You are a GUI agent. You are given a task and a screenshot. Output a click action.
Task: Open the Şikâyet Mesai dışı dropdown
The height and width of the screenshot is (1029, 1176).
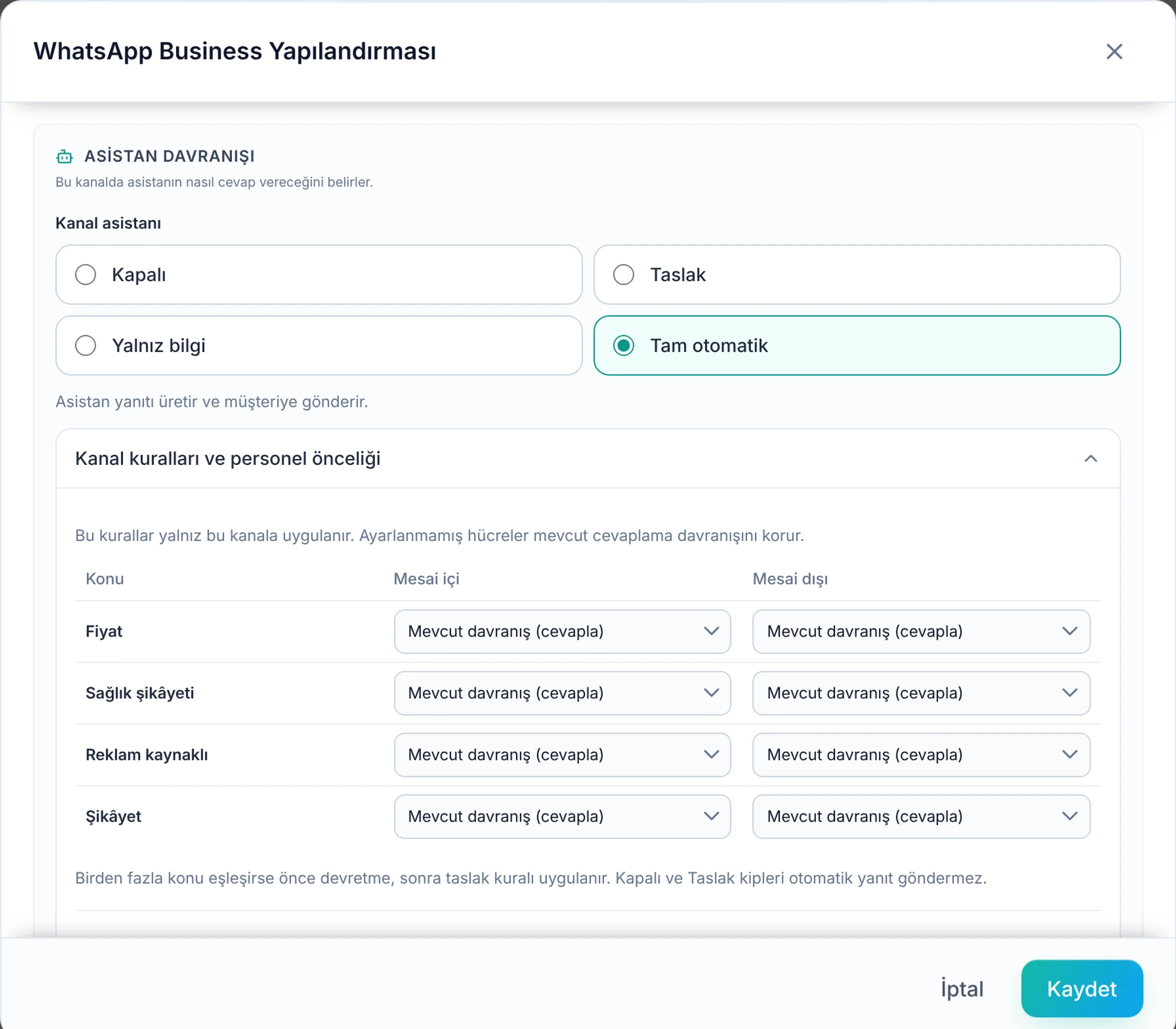(921, 816)
